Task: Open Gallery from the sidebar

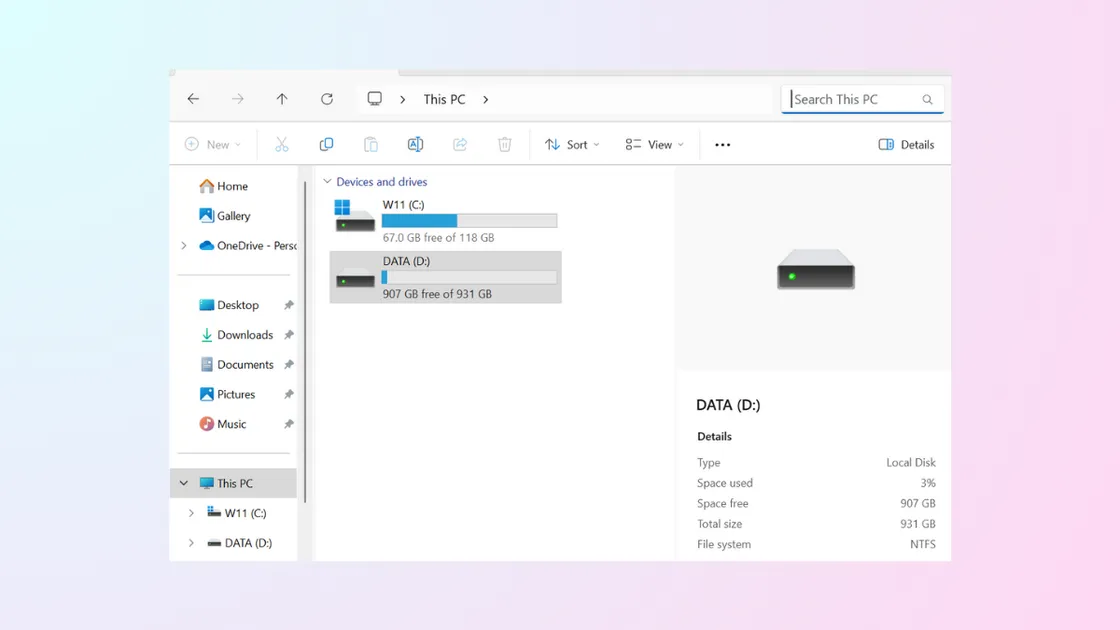Action: pos(234,216)
